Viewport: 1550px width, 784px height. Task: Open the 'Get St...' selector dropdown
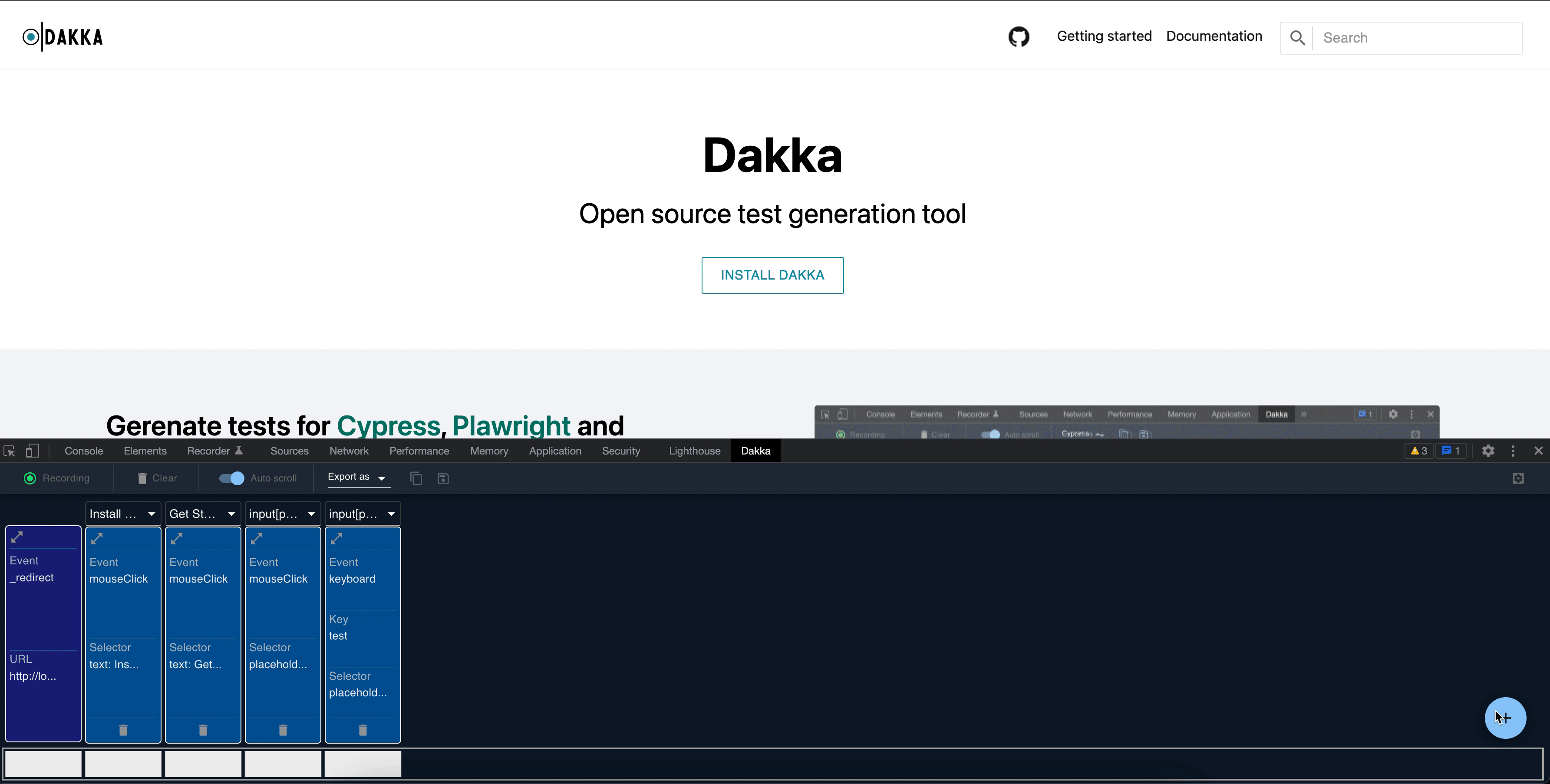[x=203, y=514]
